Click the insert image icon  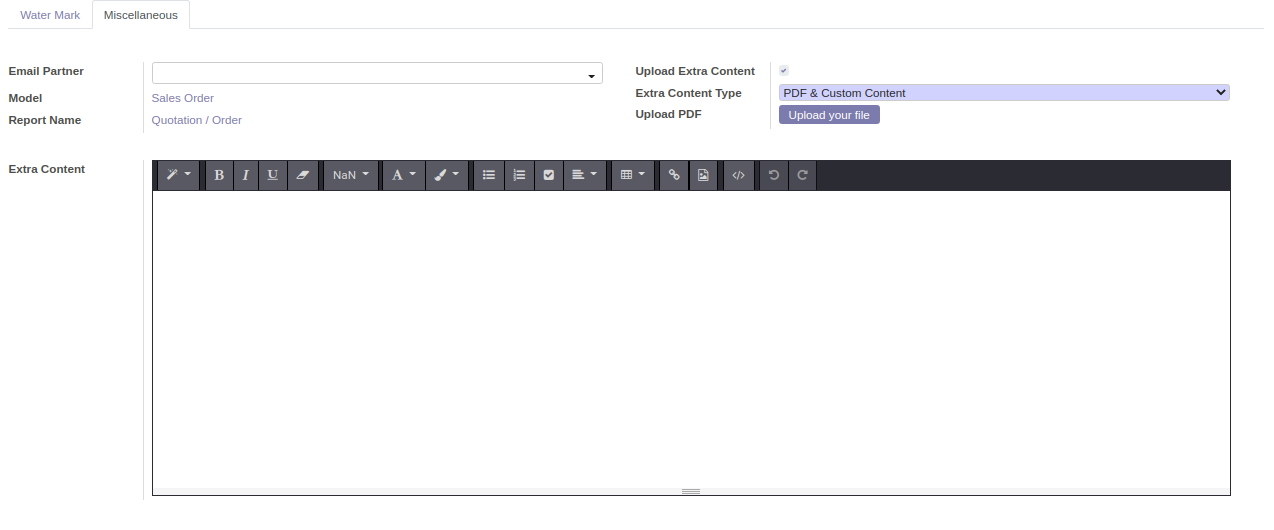pyautogui.click(x=703, y=175)
